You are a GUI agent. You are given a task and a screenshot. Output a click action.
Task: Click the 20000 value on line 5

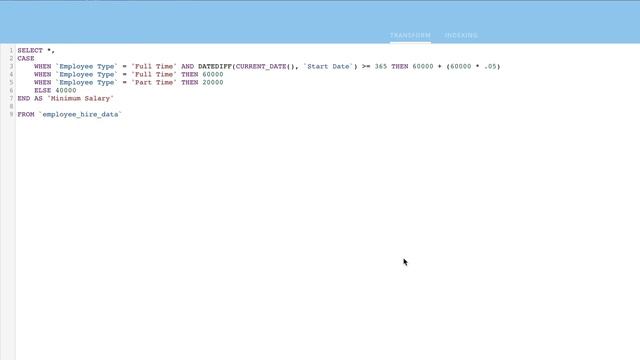tap(213, 82)
